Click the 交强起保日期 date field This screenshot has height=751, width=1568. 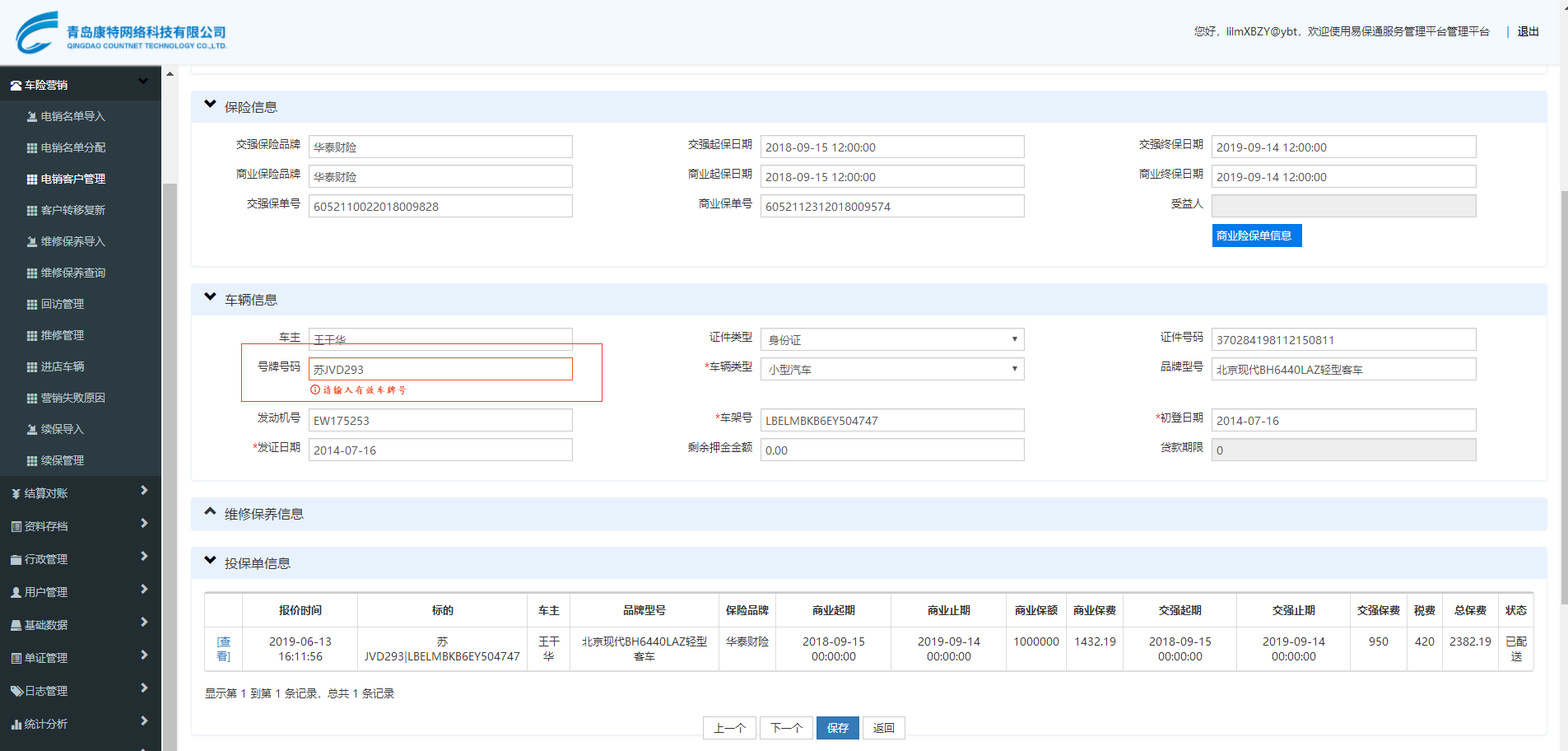[x=892, y=147]
